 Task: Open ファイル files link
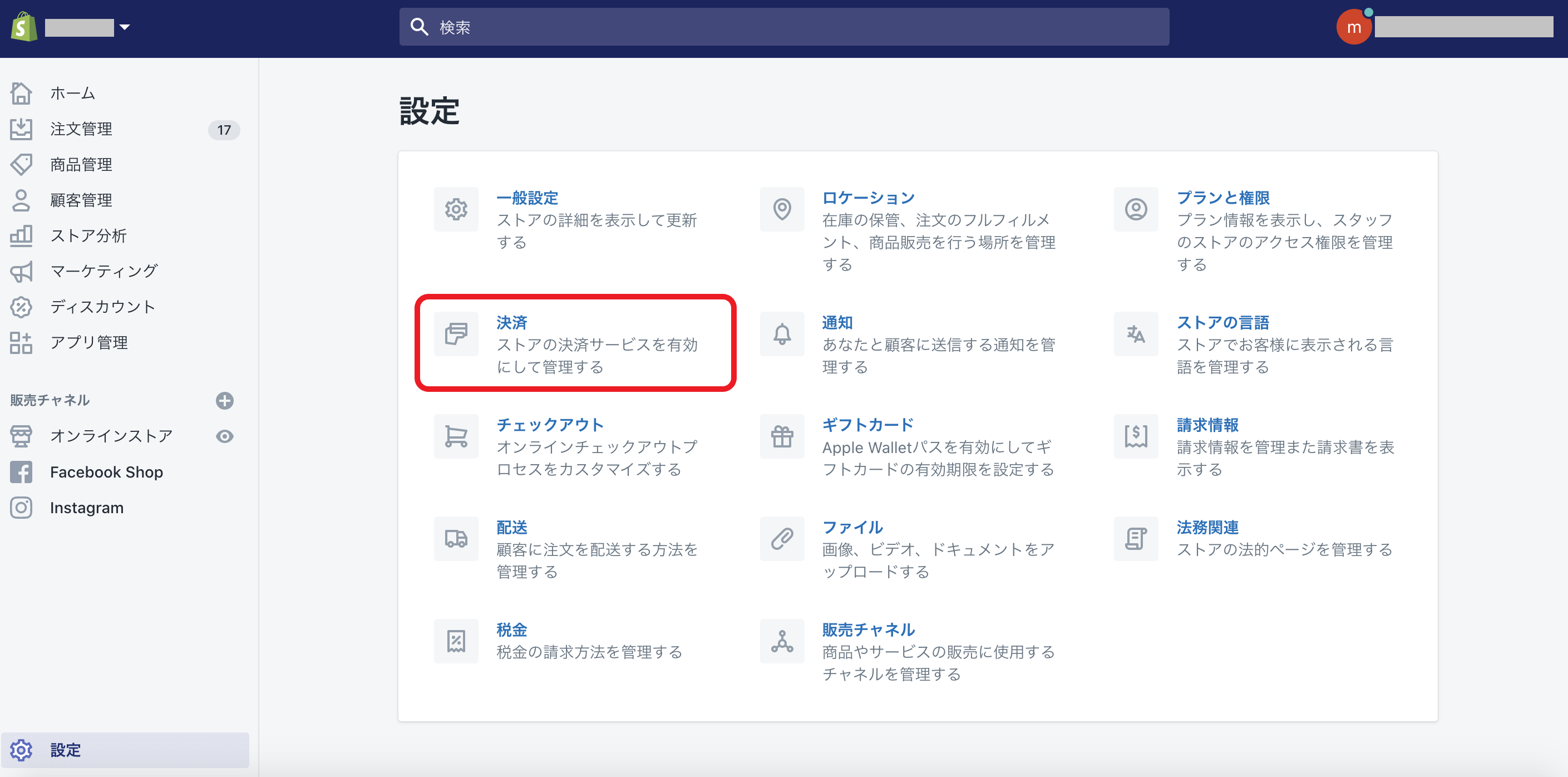[x=852, y=527]
